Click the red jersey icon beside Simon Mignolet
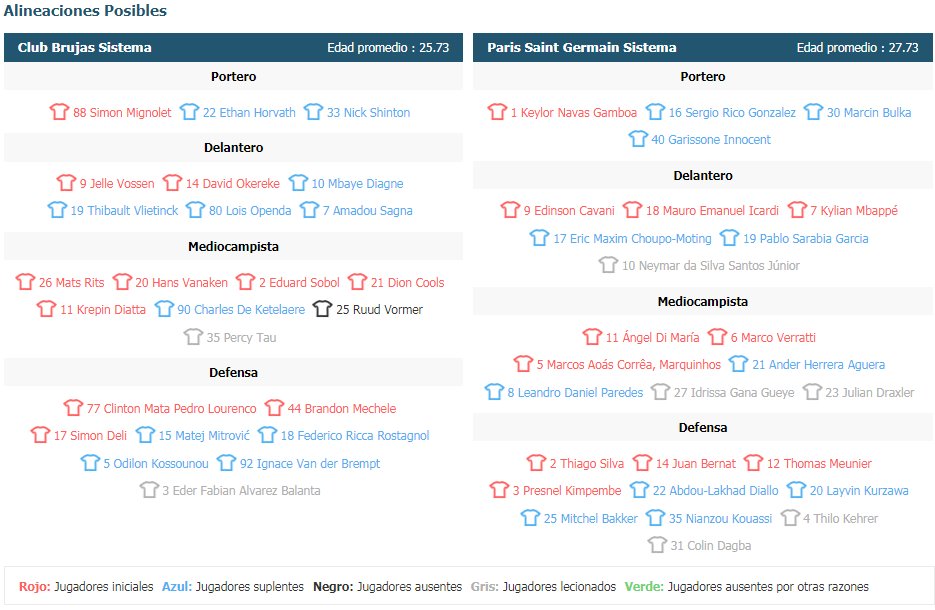This screenshot has width=935, height=610. [59, 112]
